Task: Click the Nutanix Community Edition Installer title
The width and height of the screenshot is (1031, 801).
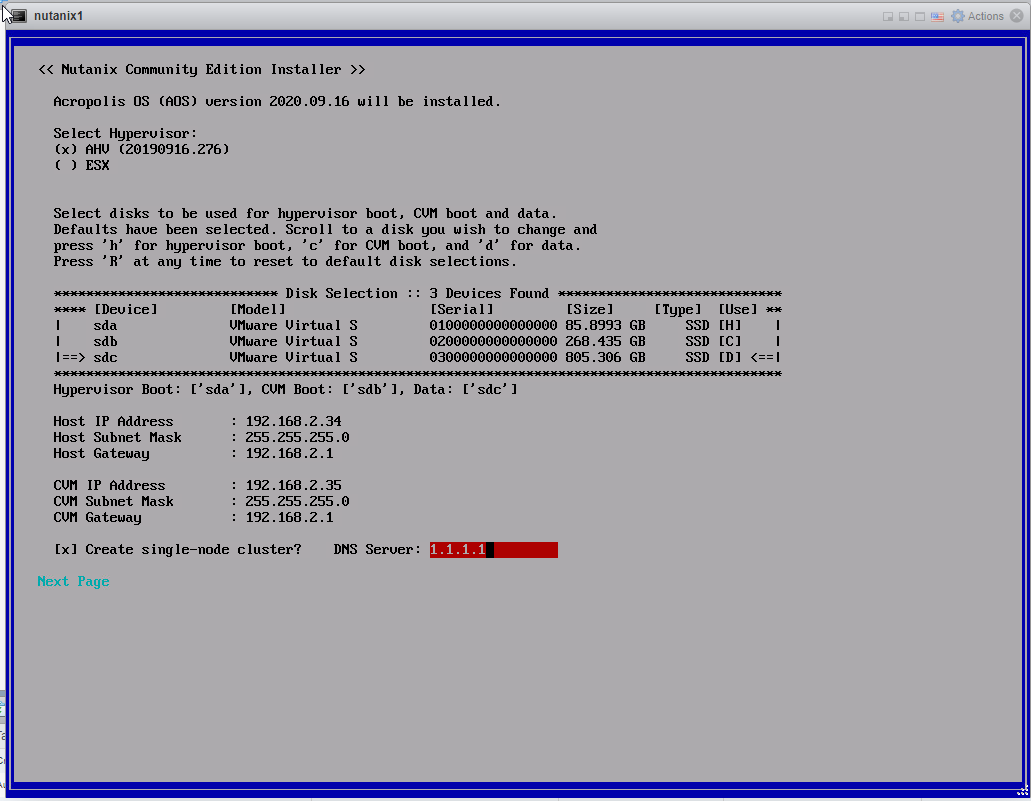Action: [201, 70]
